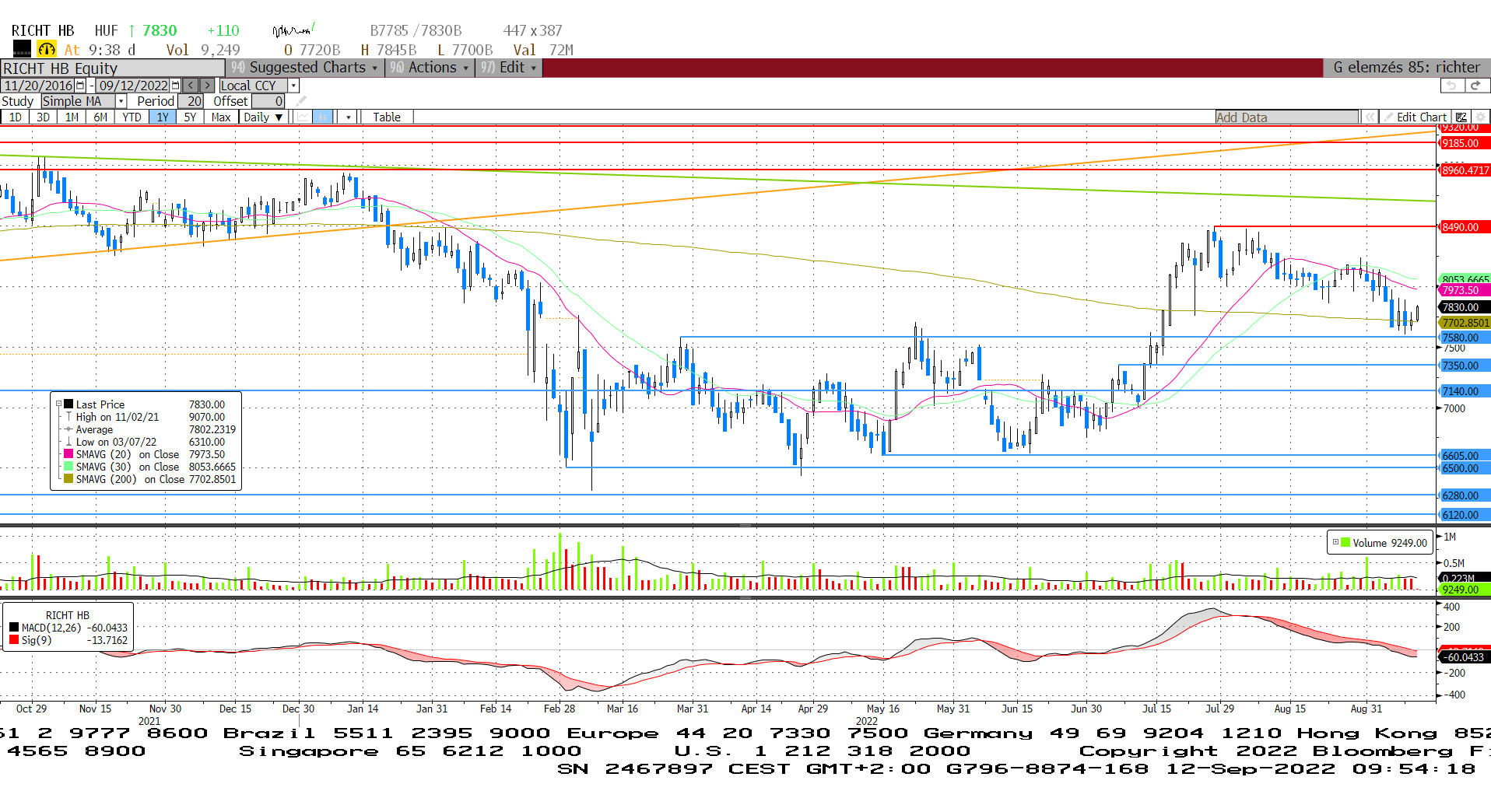Open the Local CCY currency dropdown
The image size is (1491, 812).
coord(294,86)
